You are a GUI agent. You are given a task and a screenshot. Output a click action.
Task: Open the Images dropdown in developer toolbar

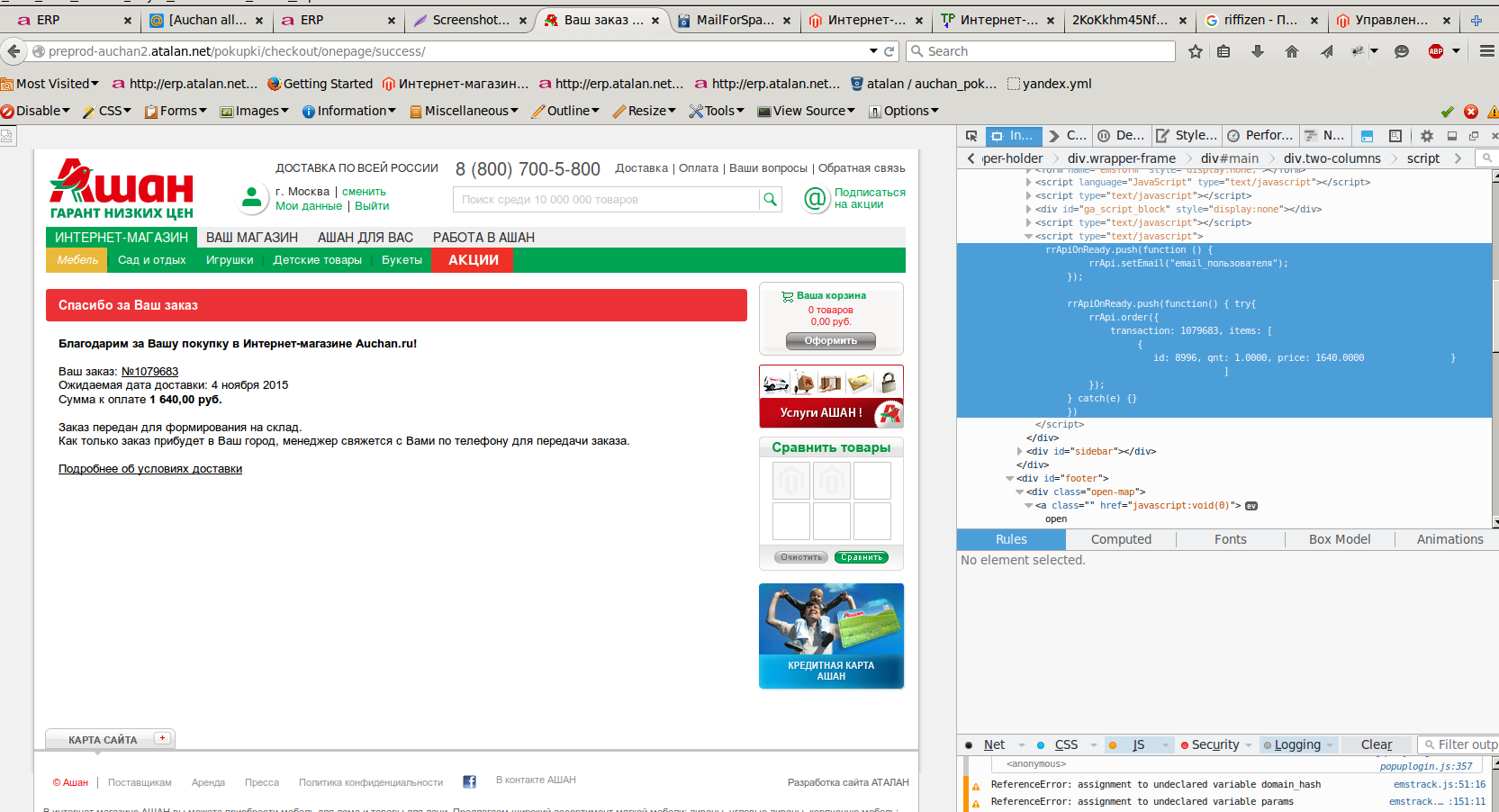pos(255,111)
